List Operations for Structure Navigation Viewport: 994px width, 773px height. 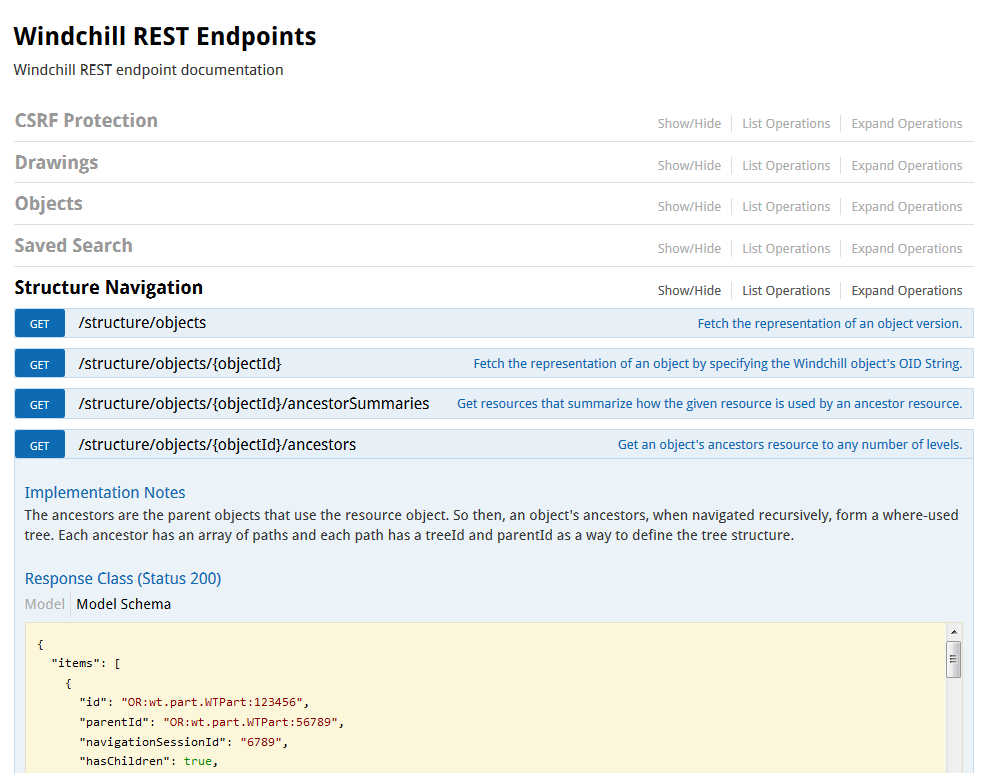pyautogui.click(x=786, y=291)
